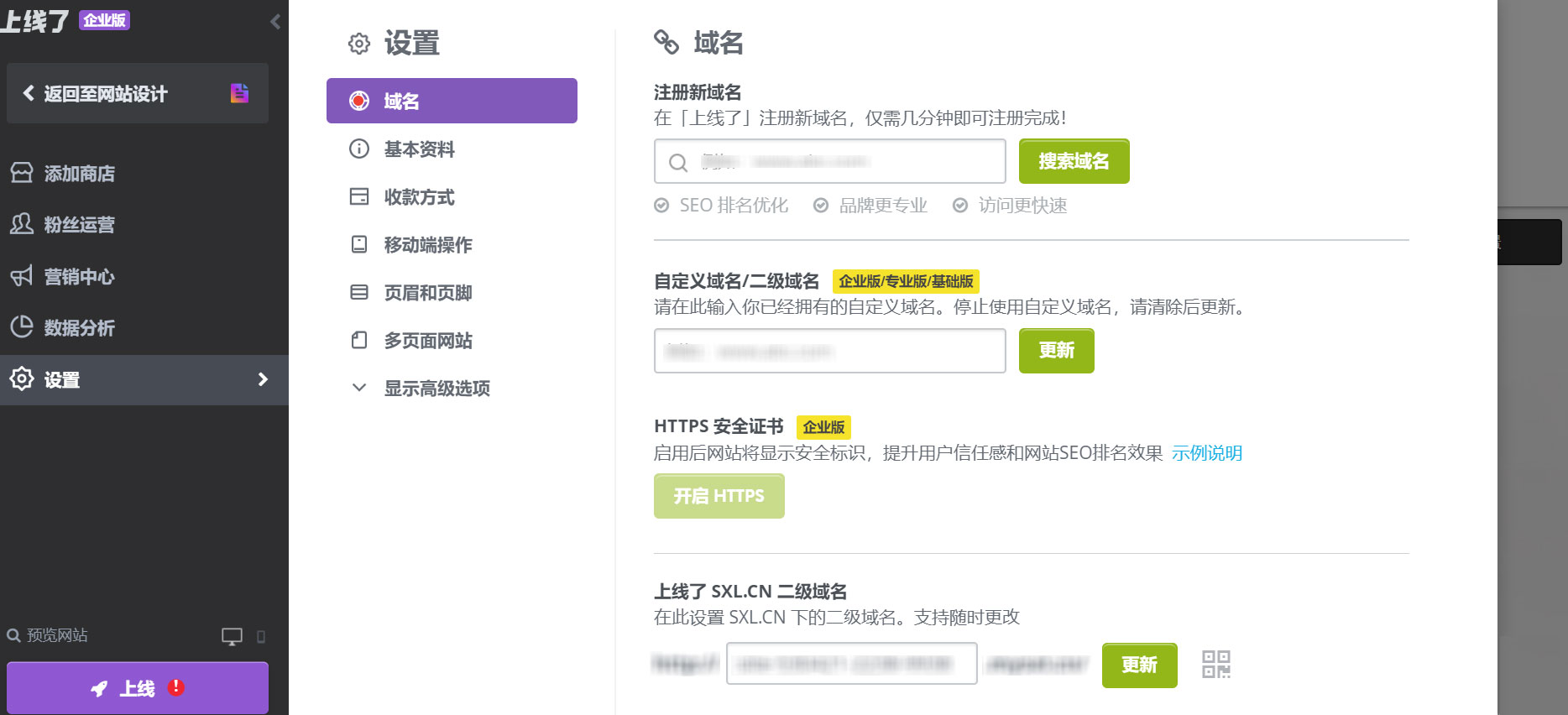Click the gear icon beside sidebar 设置
The image size is (1568, 715).
click(x=22, y=379)
